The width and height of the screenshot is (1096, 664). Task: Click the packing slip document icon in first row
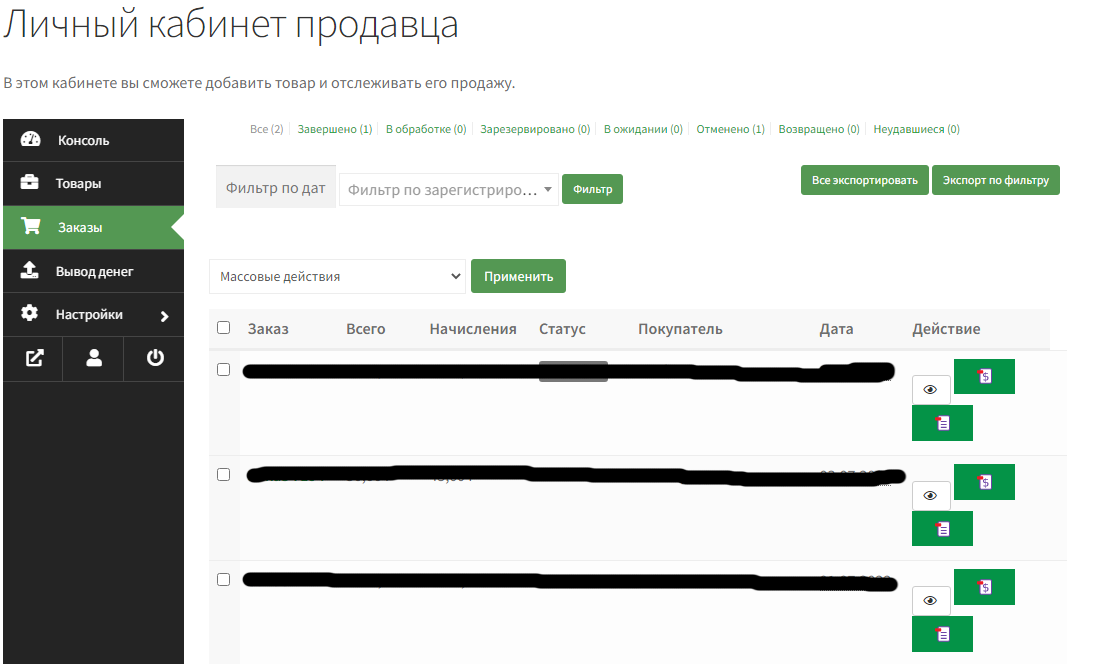click(942, 424)
